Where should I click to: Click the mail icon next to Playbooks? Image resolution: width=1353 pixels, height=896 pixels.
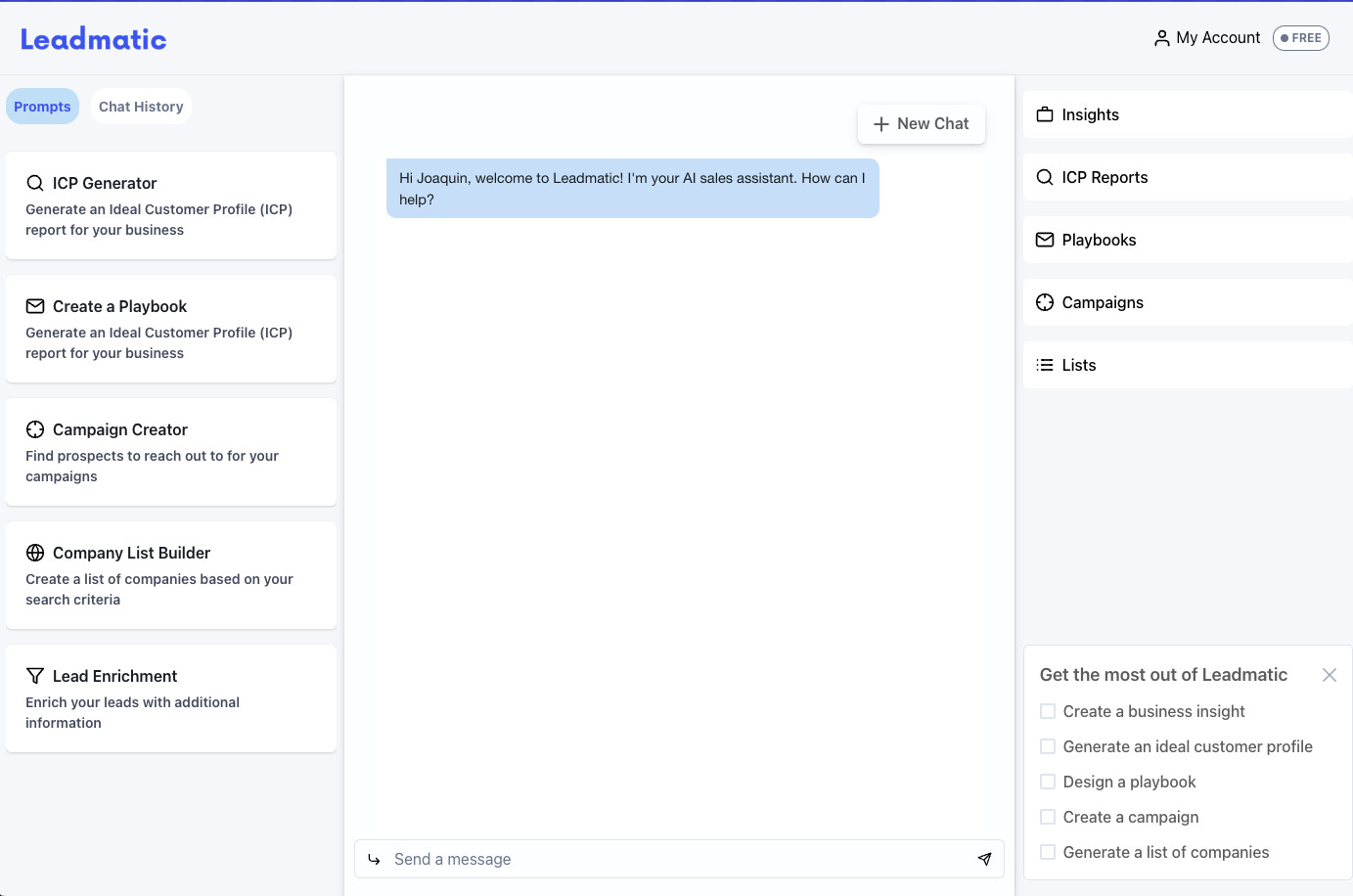(1045, 240)
